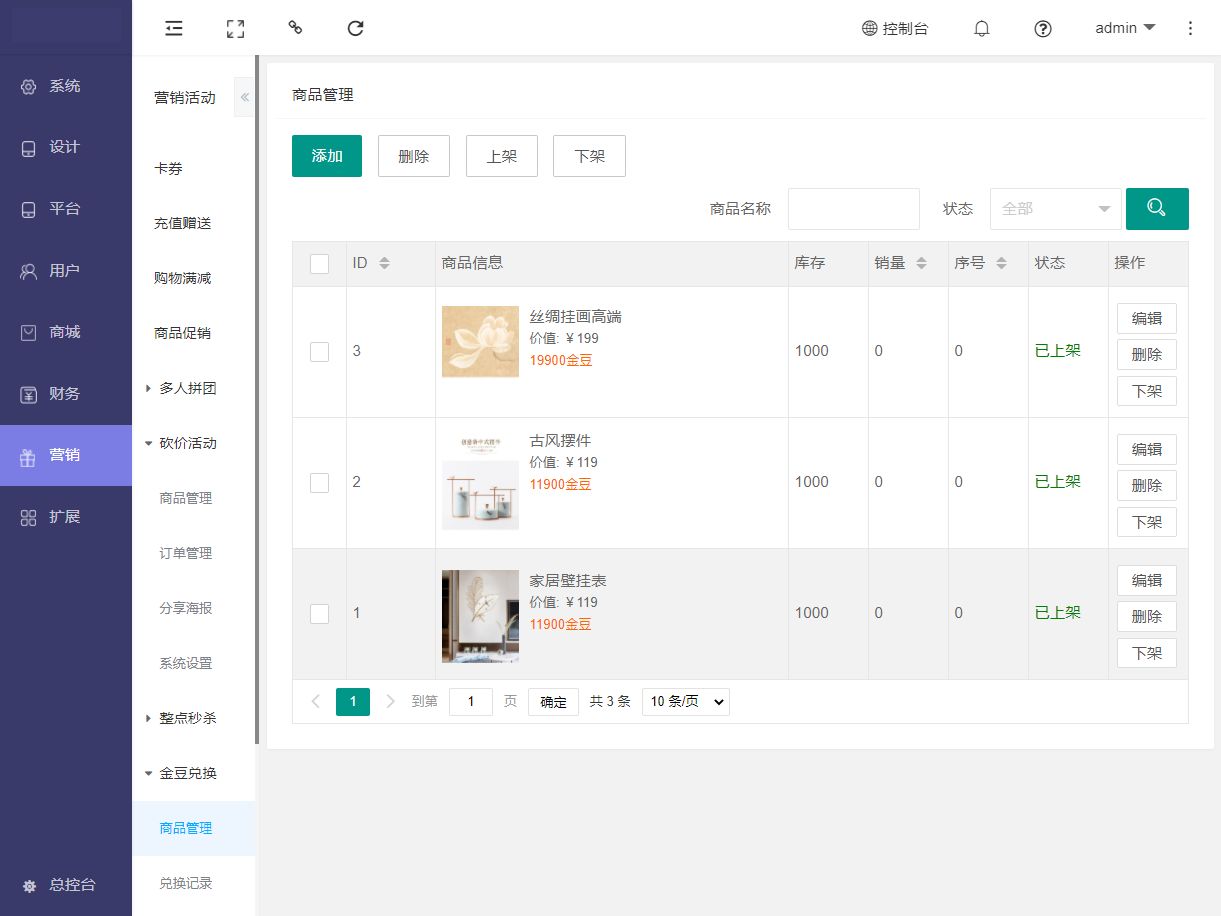The height and width of the screenshot is (916, 1221).
Task: Open the 10 条/页 page size dropdown
Action: pos(685,702)
